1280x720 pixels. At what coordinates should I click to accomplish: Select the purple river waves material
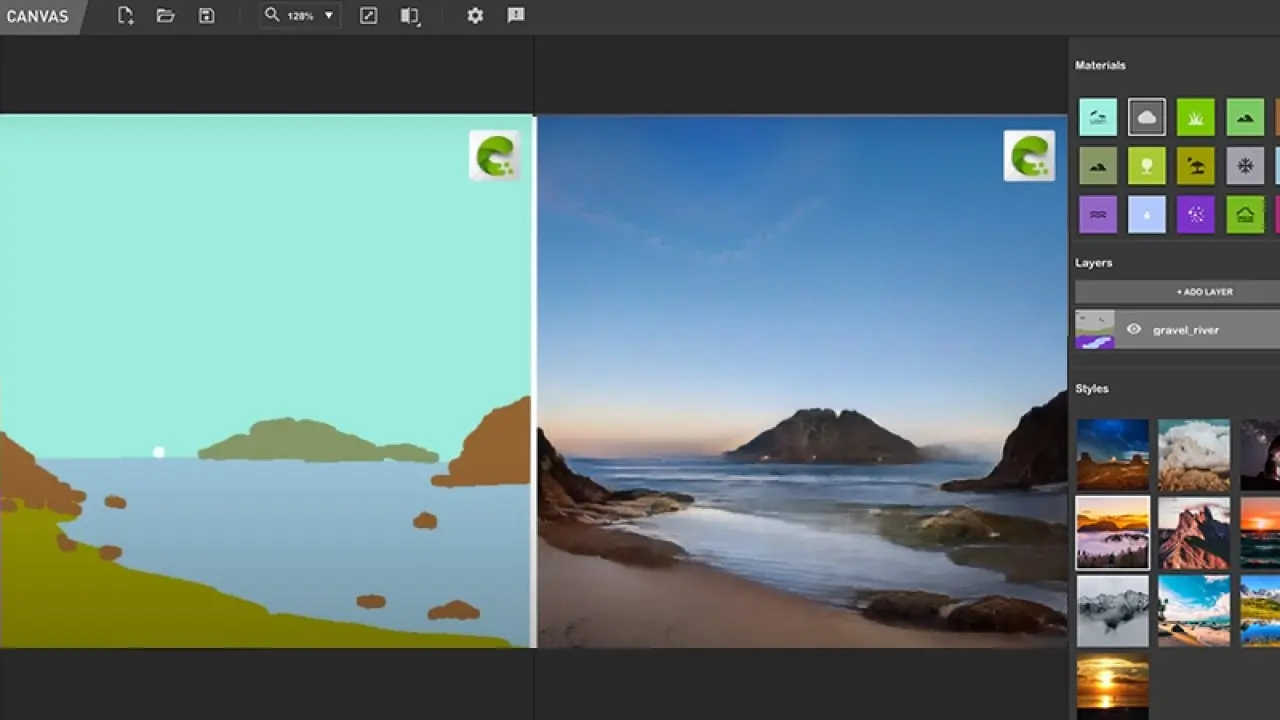pos(1098,215)
